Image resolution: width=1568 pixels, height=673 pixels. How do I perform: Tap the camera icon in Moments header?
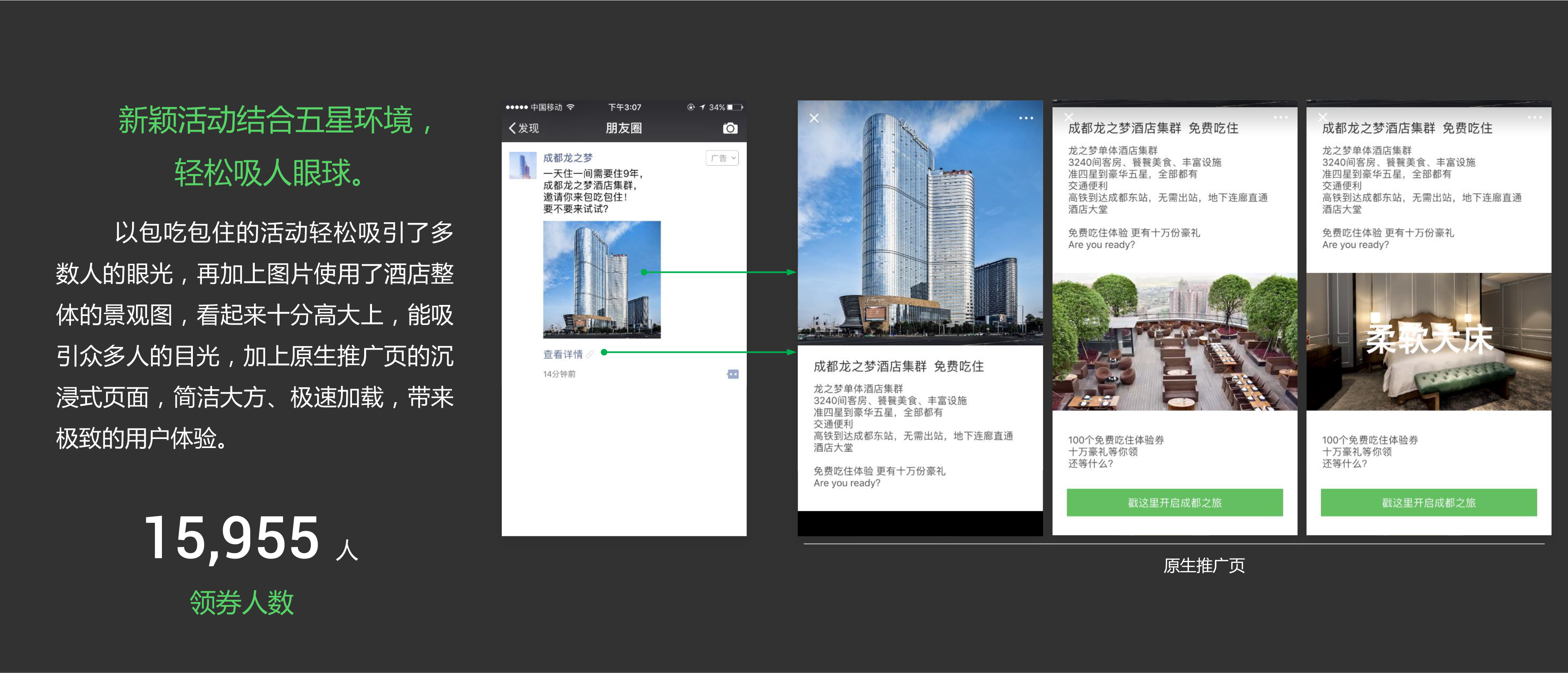click(x=730, y=128)
